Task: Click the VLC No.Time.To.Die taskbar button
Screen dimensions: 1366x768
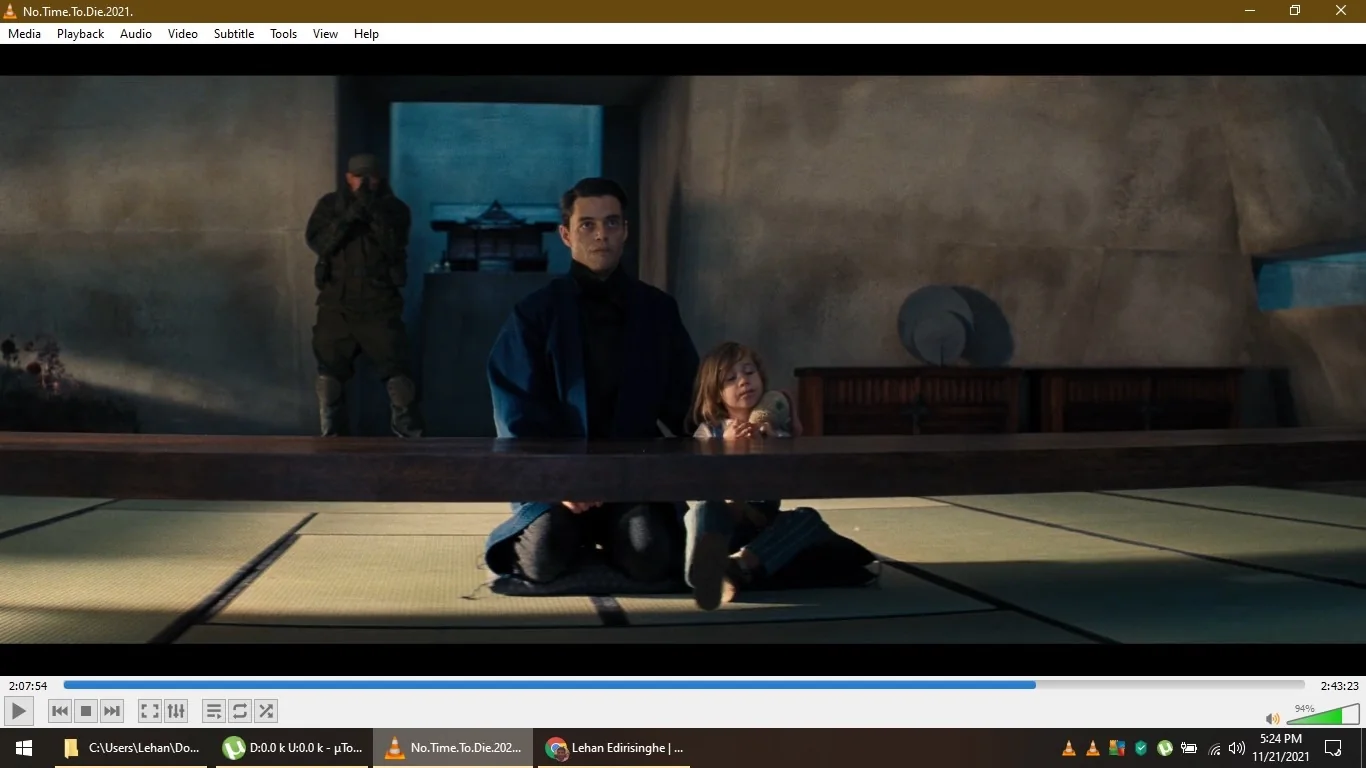Action: (x=454, y=748)
